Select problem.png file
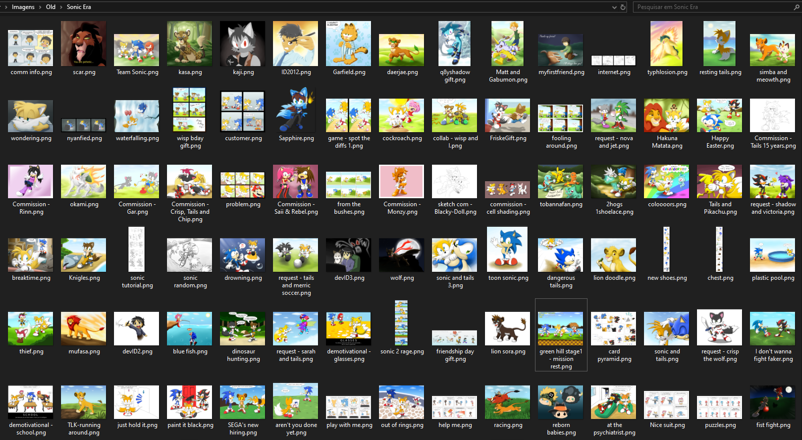 click(242, 185)
